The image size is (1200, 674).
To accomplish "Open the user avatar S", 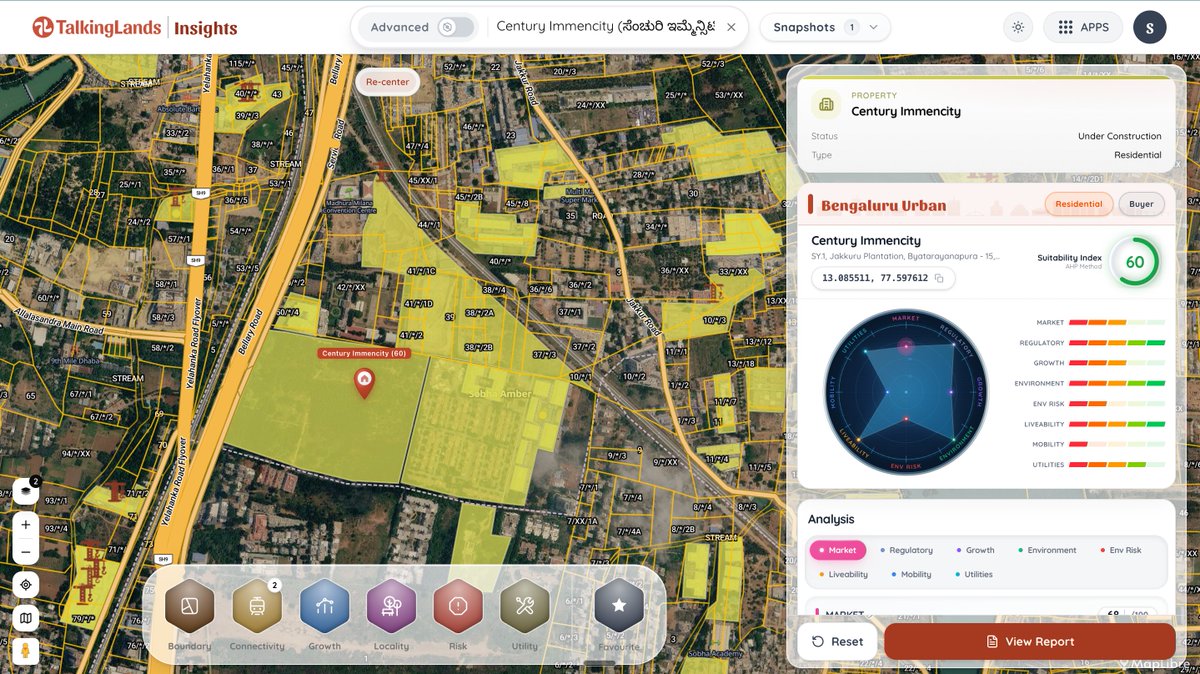I will click(1150, 27).
